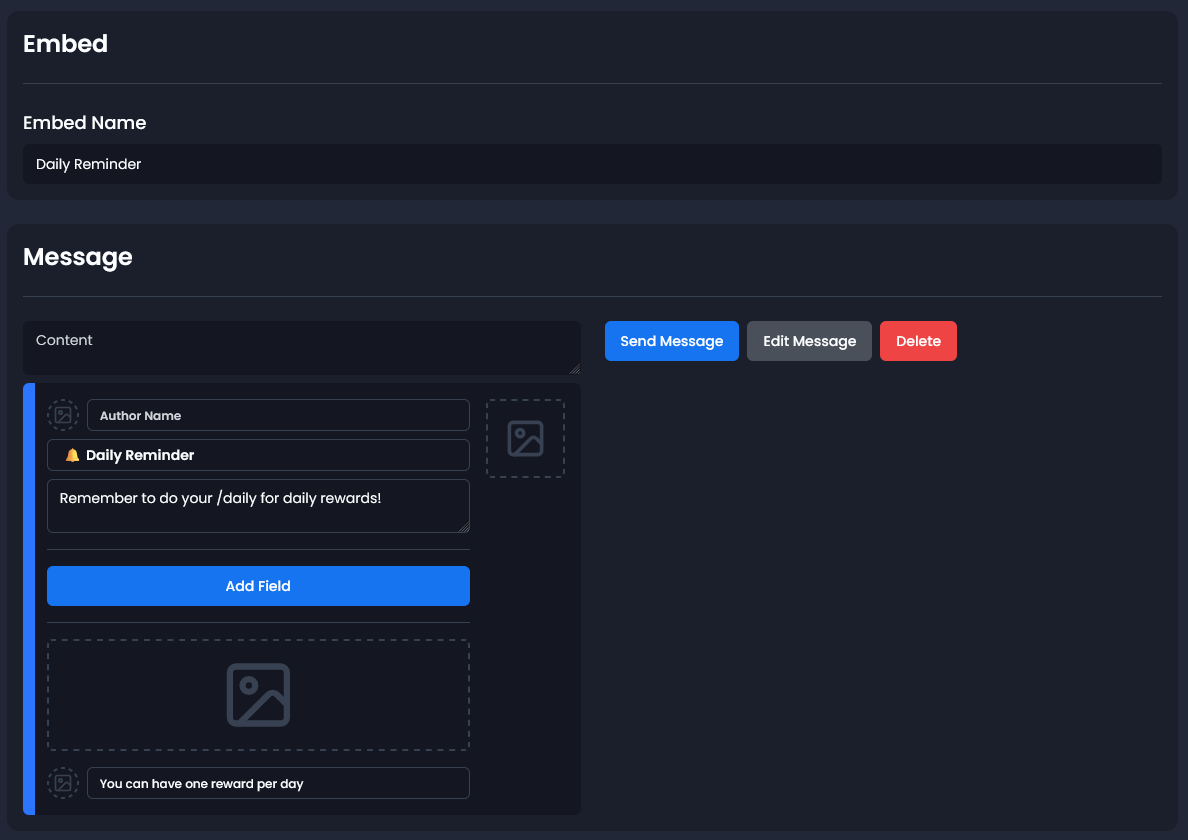Viewport: 1188px width, 840px height.
Task: Click the Daily Reminder embed title field
Action: point(258,455)
